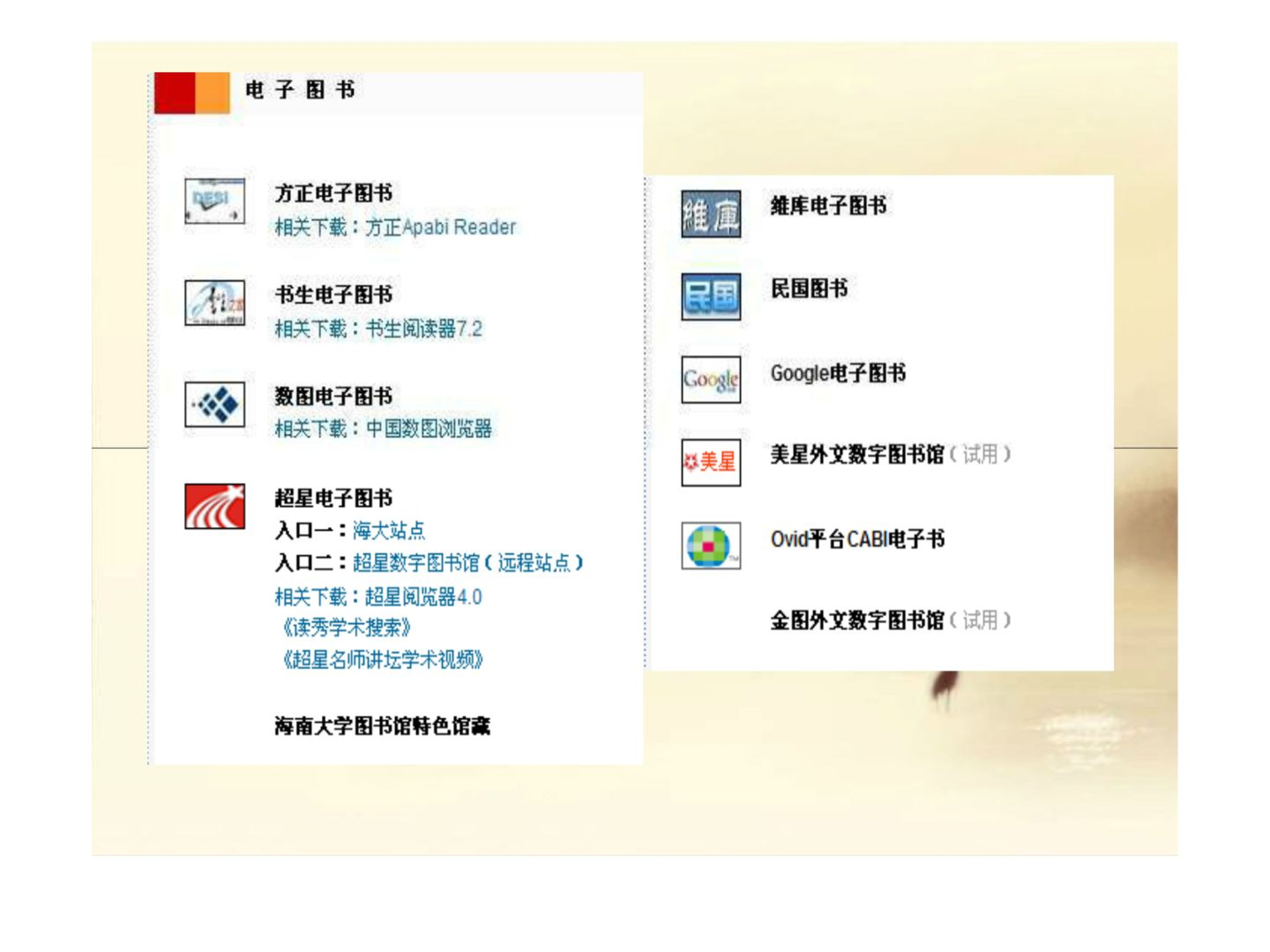This screenshot has height=952, width=1270.
Task: Open the 維库电子图书 title link
Action: tap(828, 206)
